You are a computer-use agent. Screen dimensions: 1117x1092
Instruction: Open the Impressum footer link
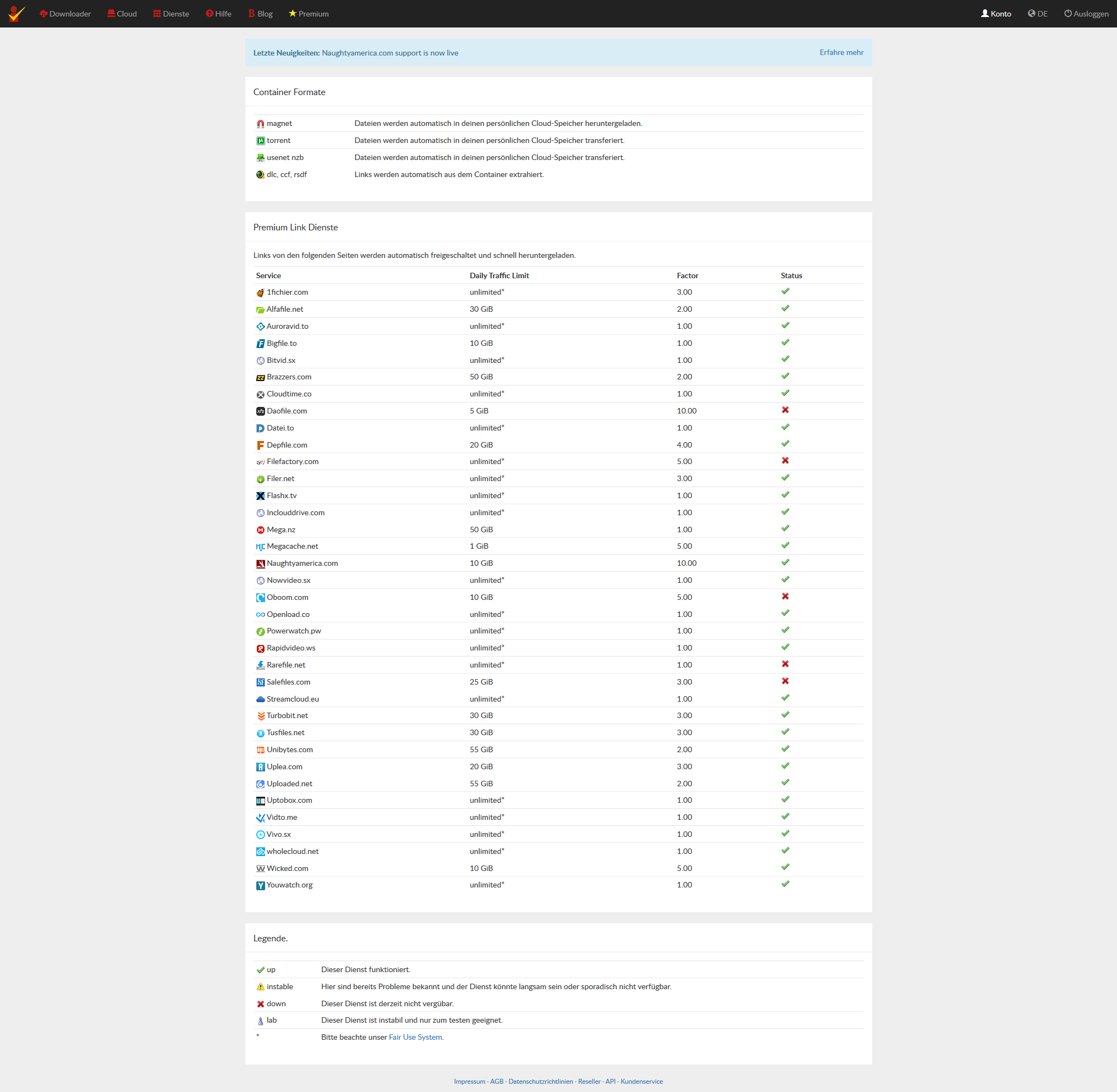coord(469,1081)
